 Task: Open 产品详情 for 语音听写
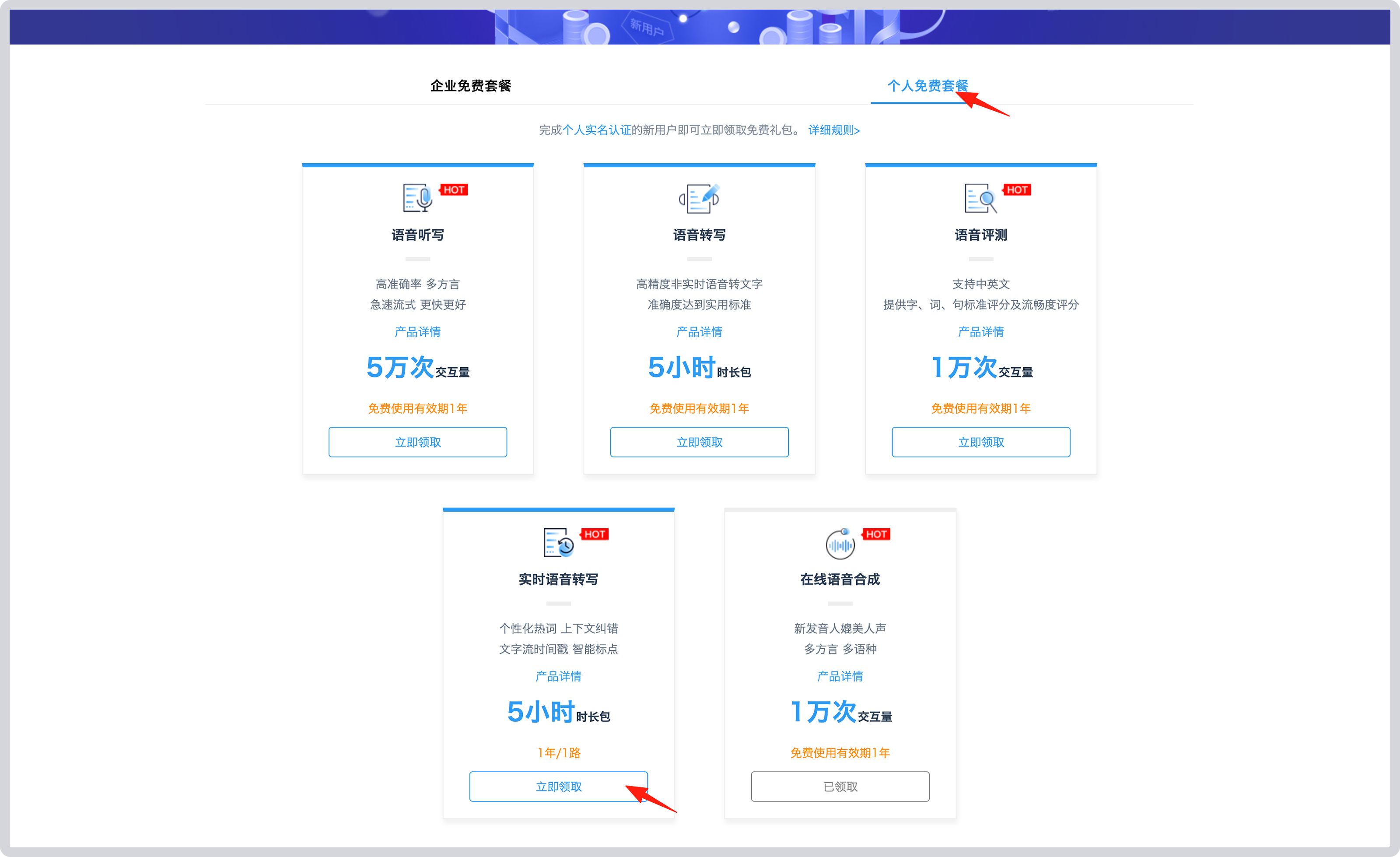point(418,331)
